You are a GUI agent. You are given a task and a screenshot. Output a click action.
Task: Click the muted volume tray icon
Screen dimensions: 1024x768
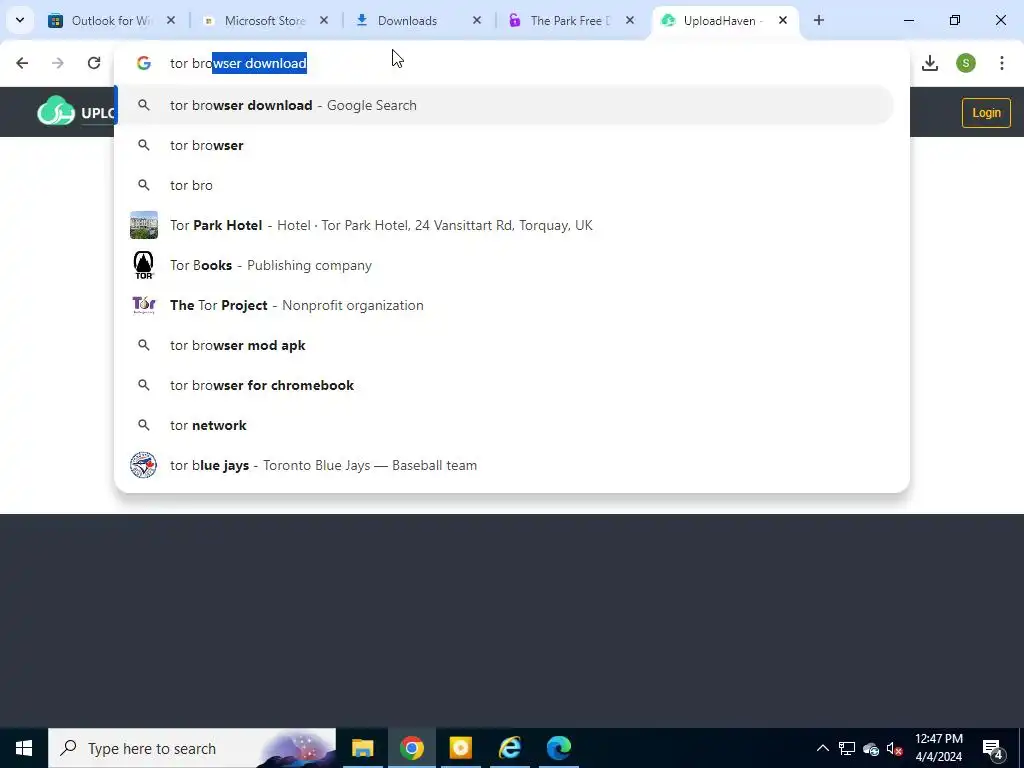895,749
